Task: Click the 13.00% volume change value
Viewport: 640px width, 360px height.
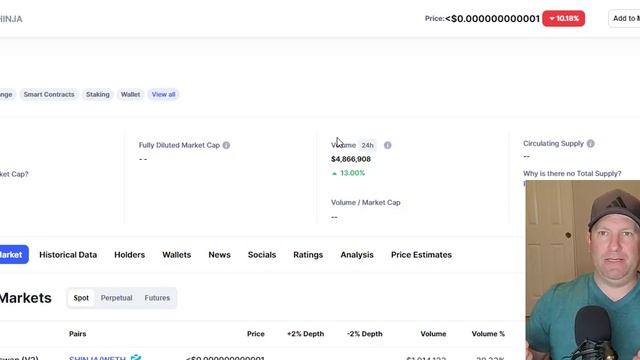Action: [348, 173]
